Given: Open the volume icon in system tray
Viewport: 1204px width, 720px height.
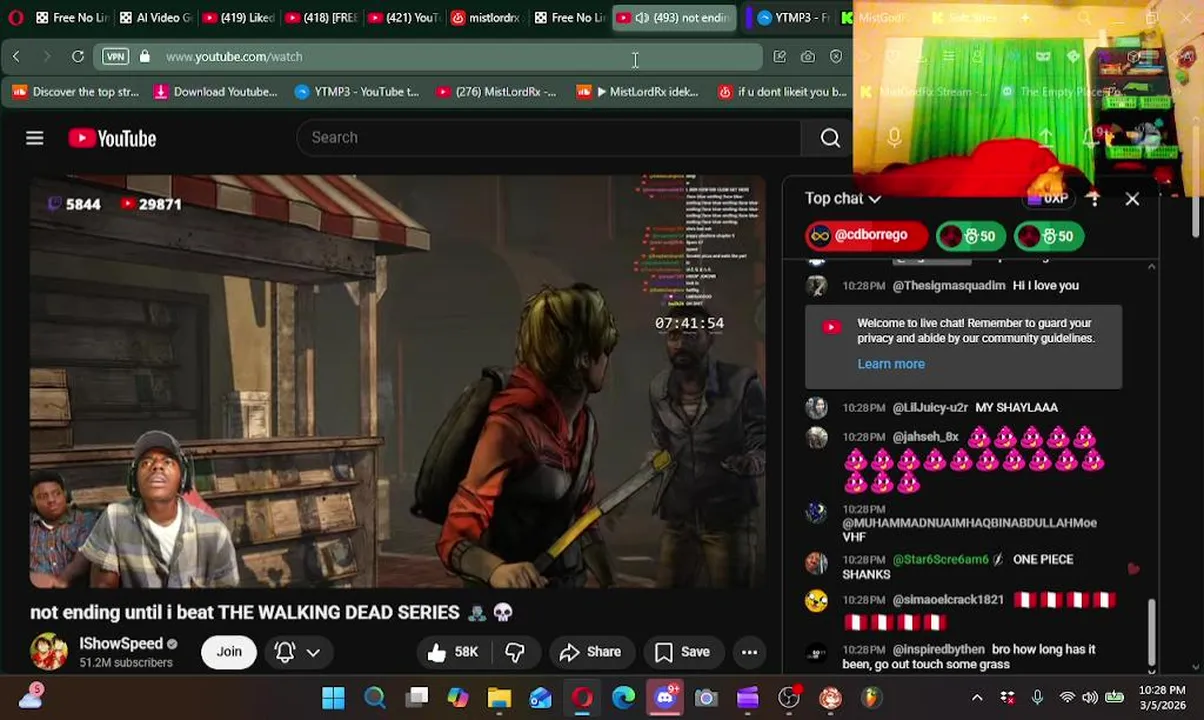Looking at the screenshot, I should (1089, 698).
